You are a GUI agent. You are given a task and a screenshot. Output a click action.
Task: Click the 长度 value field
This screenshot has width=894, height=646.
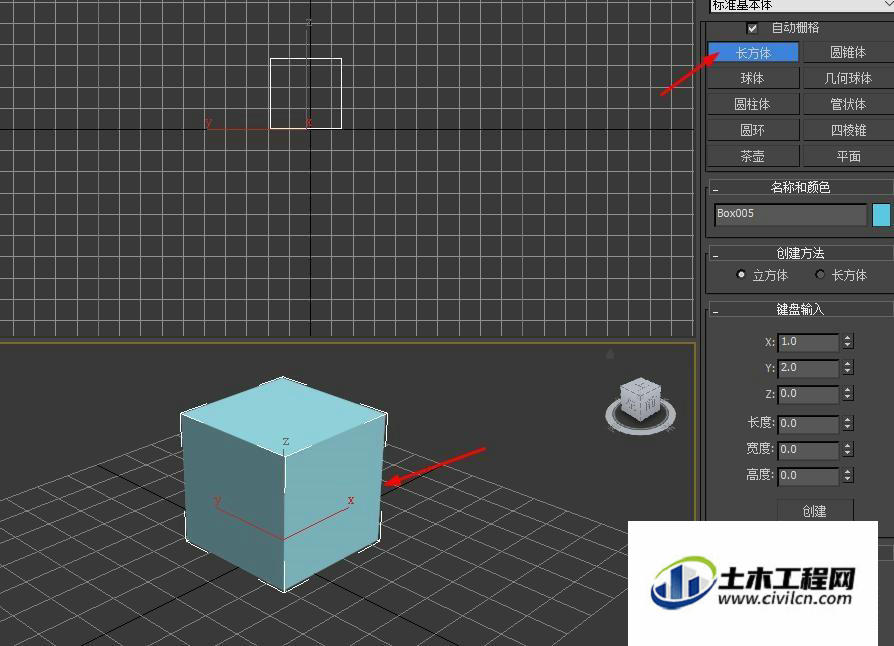click(x=808, y=424)
